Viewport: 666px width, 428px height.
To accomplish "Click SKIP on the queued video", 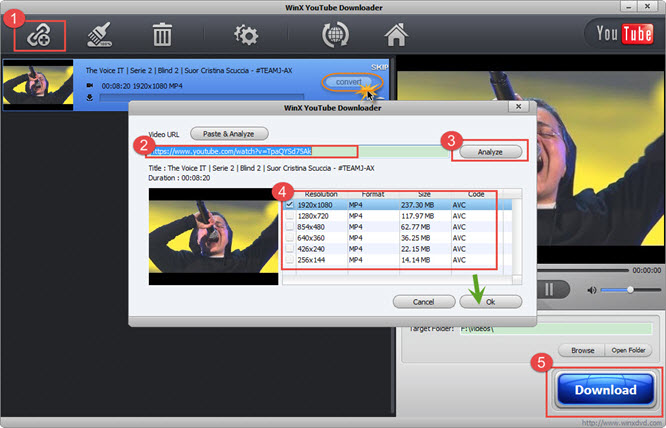I will 379,67.
